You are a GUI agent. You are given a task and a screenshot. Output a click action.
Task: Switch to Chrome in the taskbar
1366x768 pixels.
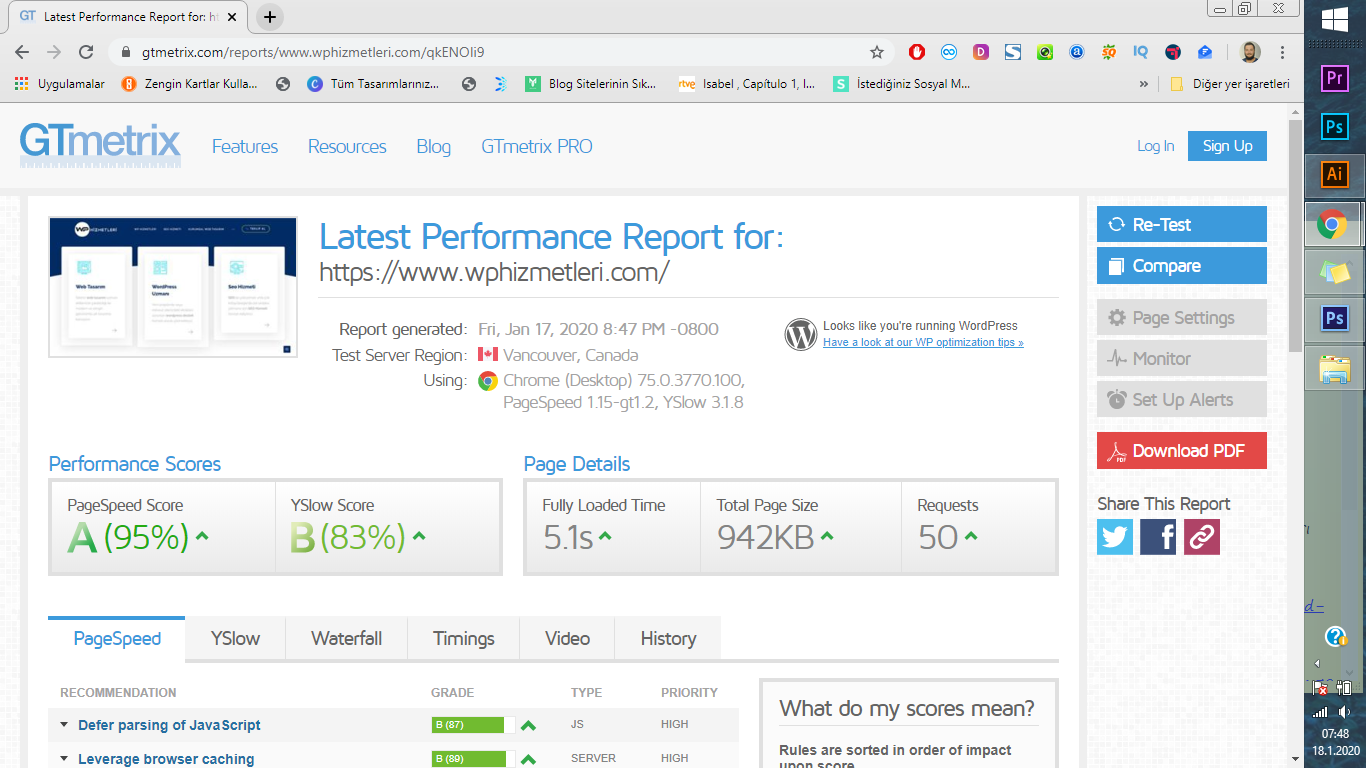click(x=1331, y=224)
